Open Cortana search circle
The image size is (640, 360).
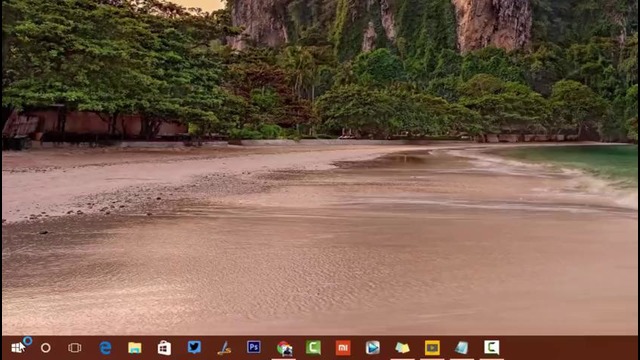click(x=46, y=348)
